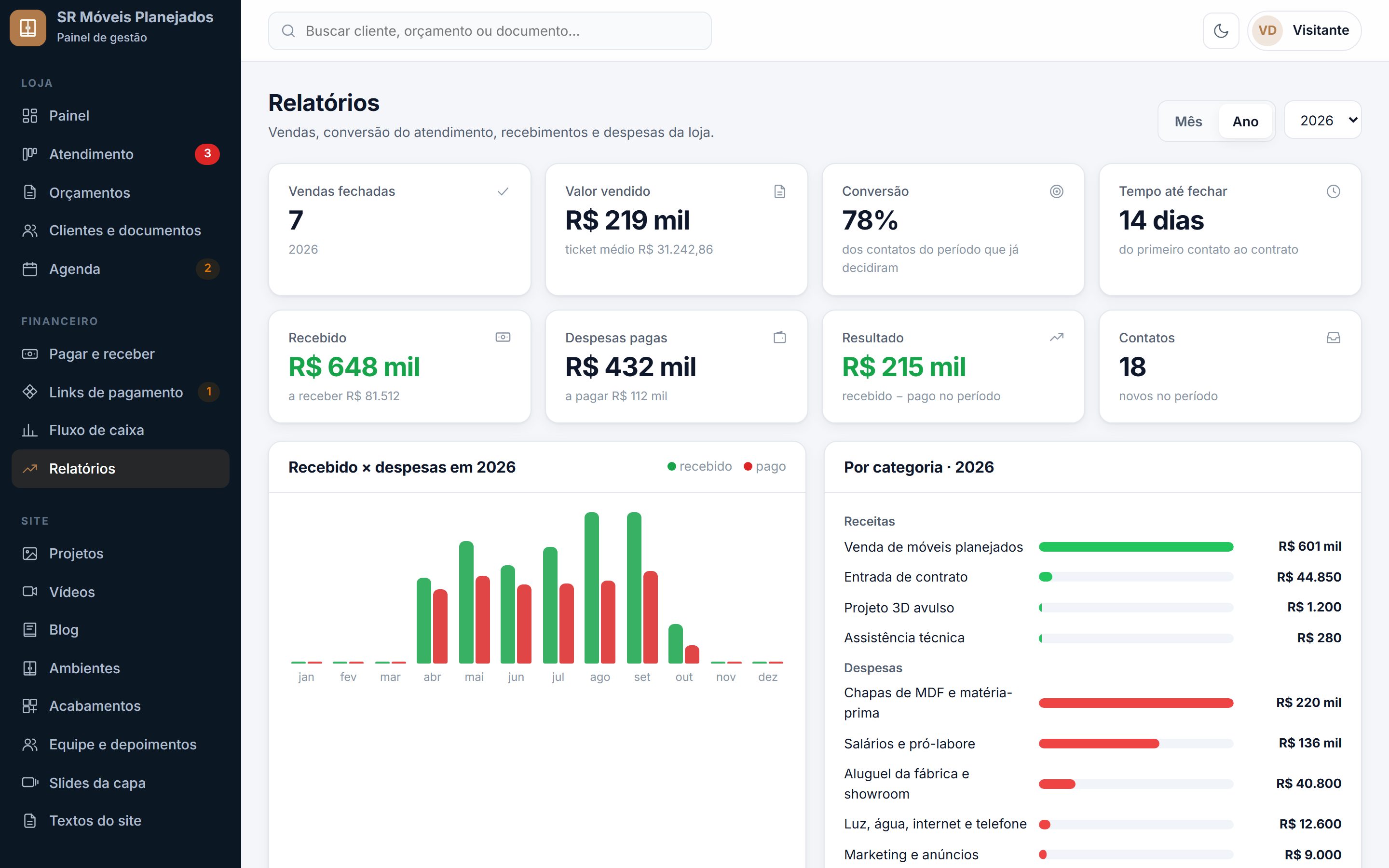This screenshot has width=1389, height=868.
Task: Click the Agenda calendar icon
Action: click(30, 269)
